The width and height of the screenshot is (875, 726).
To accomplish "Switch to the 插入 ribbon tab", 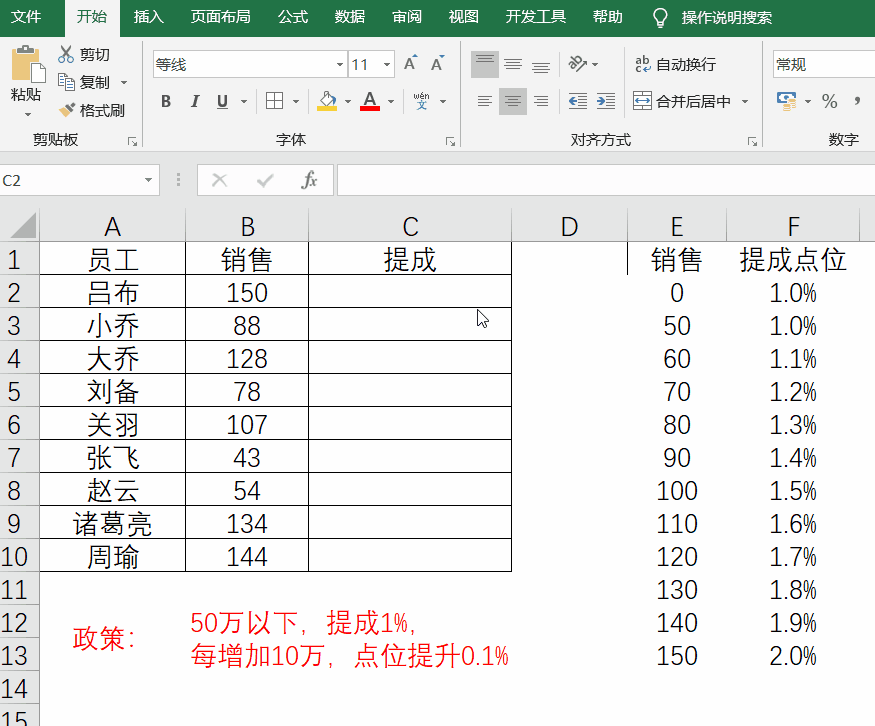I will coord(151,17).
